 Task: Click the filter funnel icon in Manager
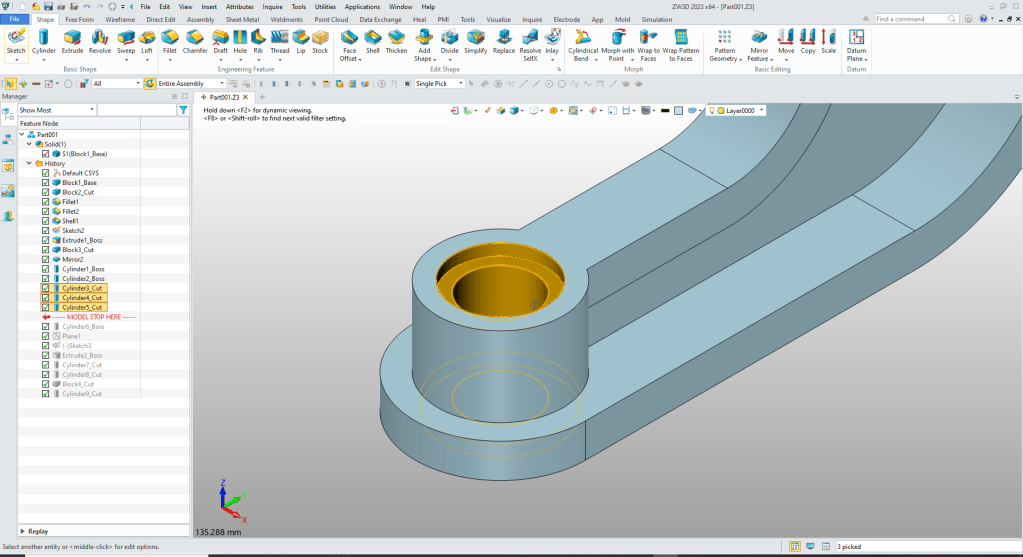click(182, 110)
